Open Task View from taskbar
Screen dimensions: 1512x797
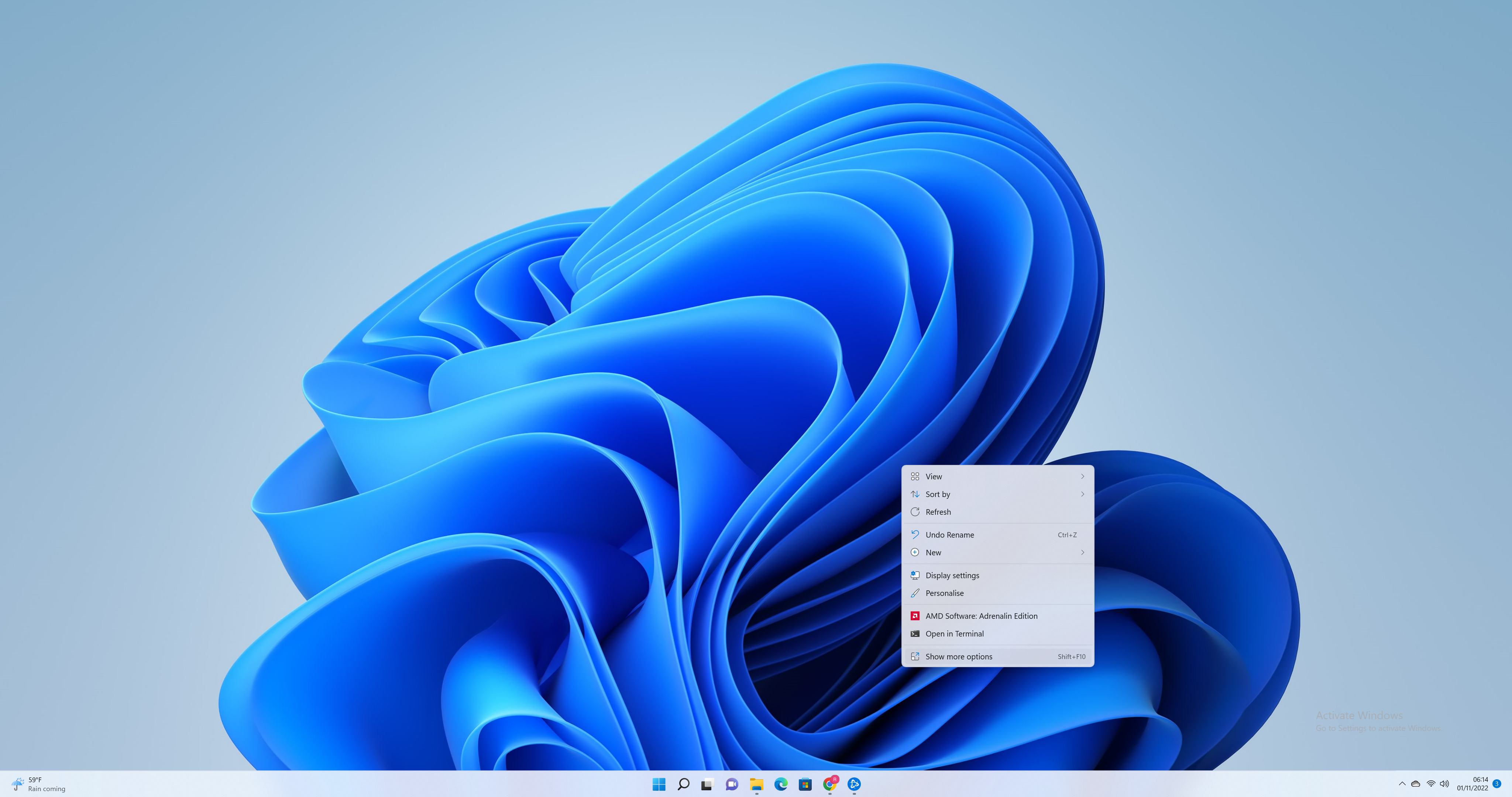pos(707,784)
